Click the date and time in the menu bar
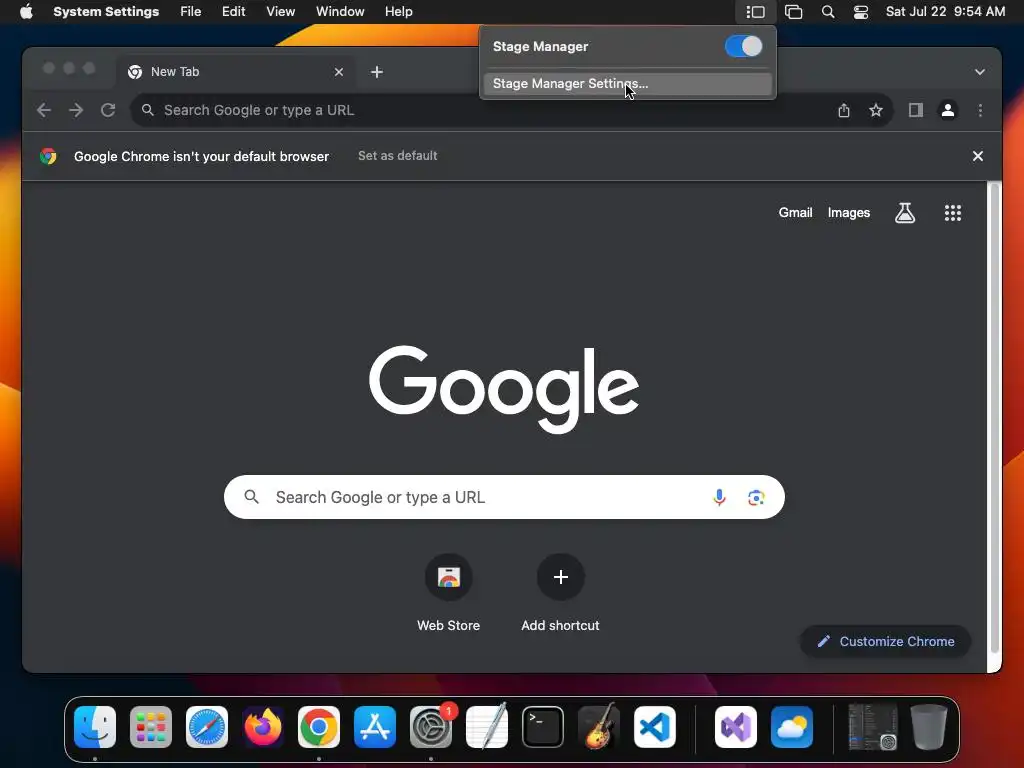The width and height of the screenshot is (1024, 768). (945, 12)
